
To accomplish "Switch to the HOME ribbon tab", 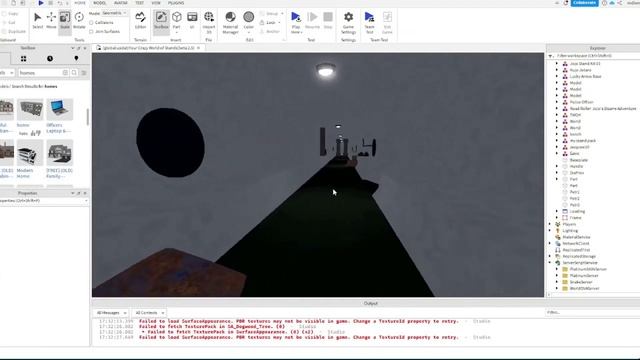I will 80,3.
